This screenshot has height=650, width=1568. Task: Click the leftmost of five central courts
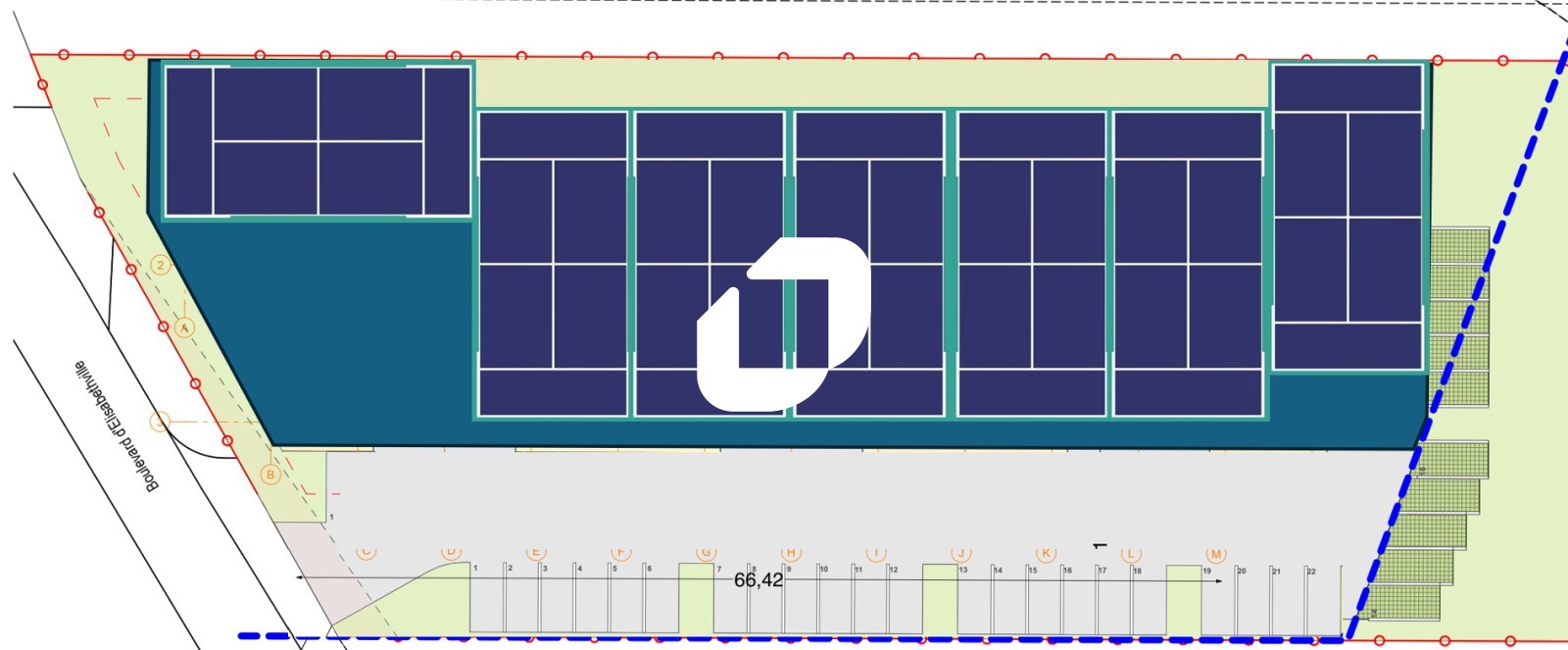pyautogui.click(x=554, y=264)
